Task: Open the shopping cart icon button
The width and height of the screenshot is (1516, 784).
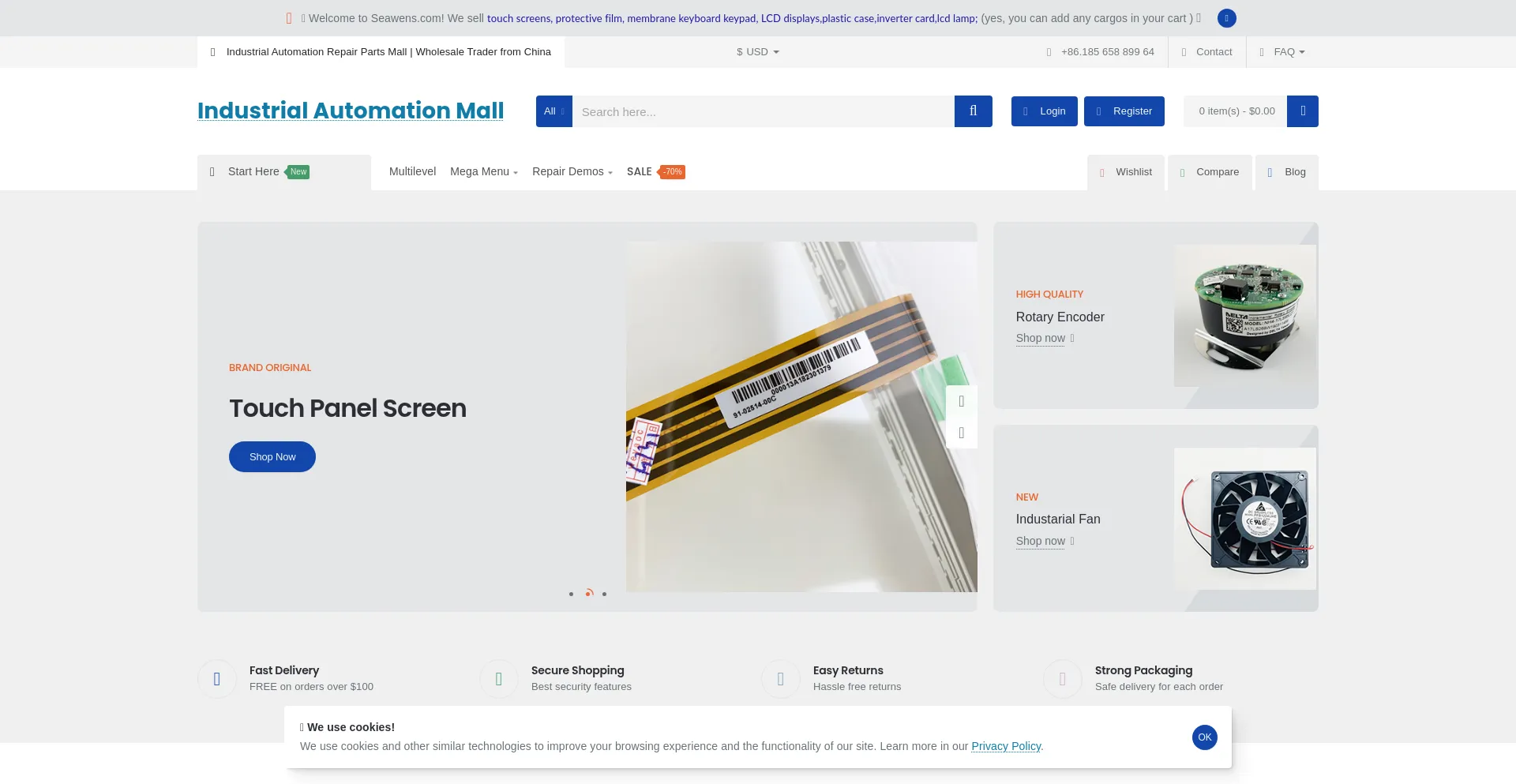Action: pyautogui.click(x=1303, y=111)
